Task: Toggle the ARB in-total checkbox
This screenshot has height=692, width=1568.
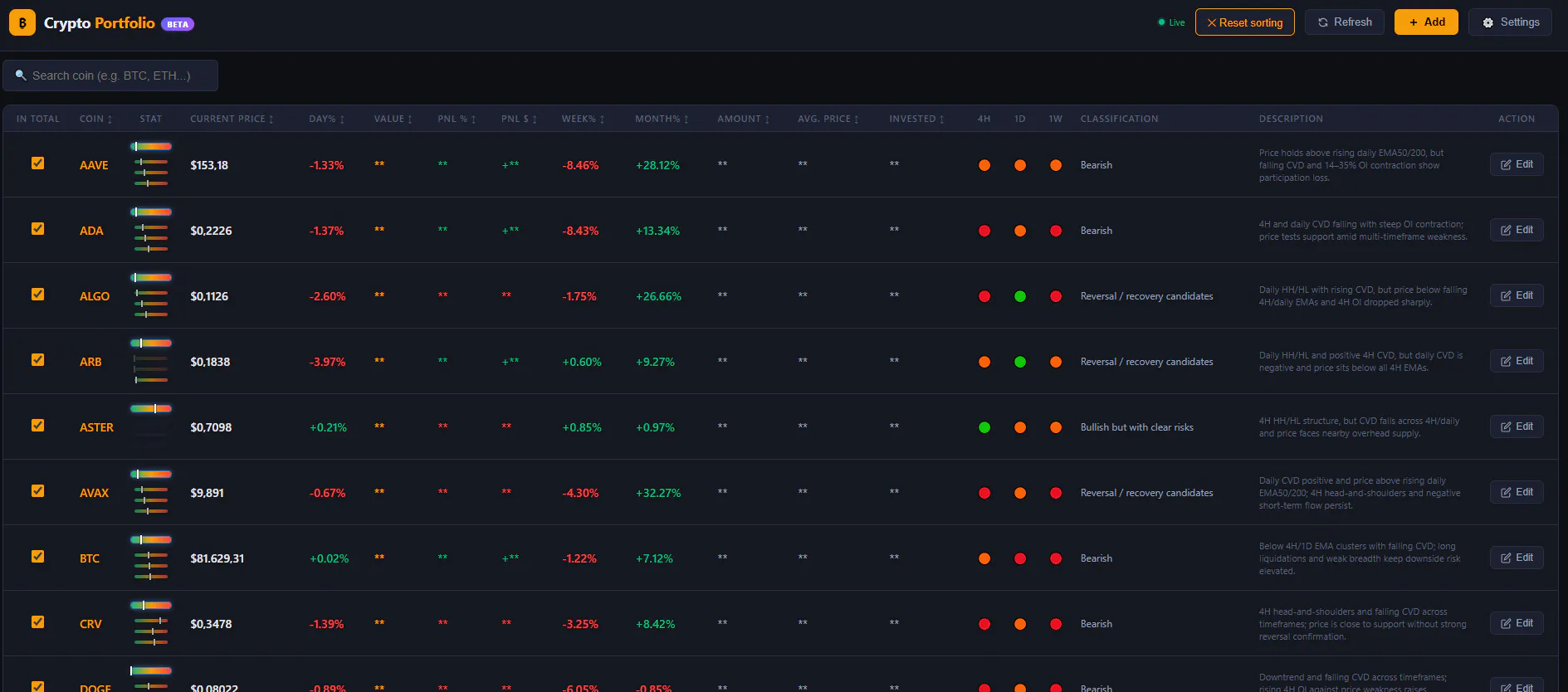Action: pyautogui.click(x=38, y=360)
